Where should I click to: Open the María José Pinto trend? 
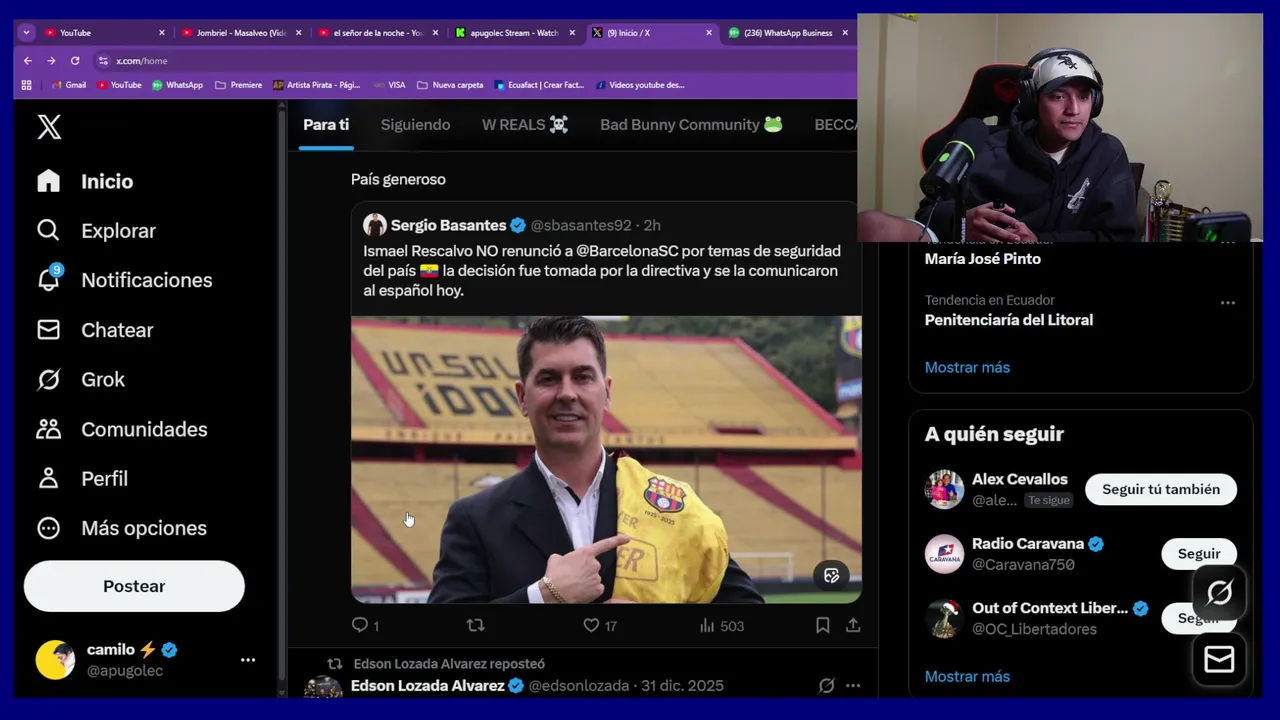(983, 259)
